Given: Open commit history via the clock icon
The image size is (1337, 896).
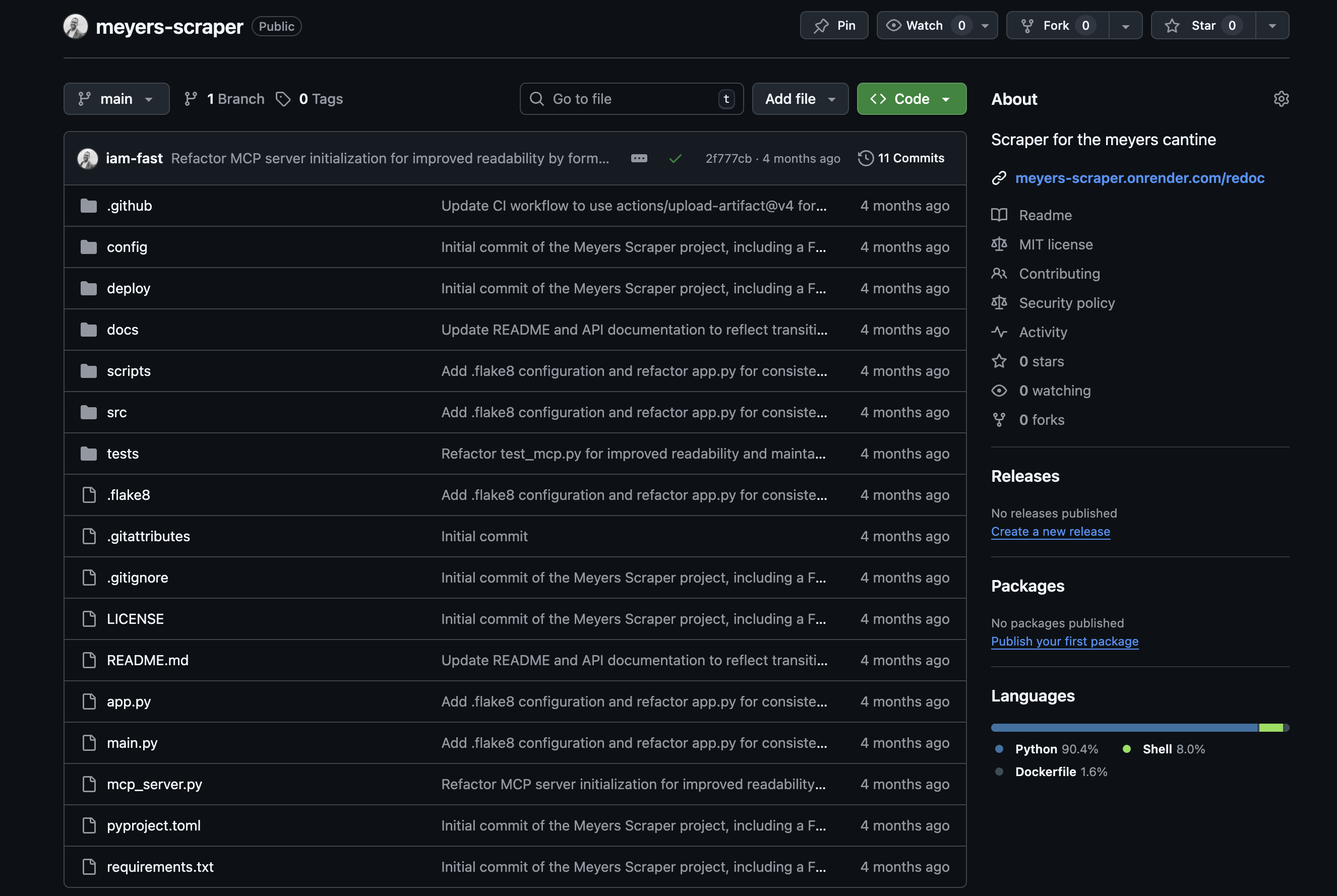Looking at the screenshot, I should (x=865, y=158).
